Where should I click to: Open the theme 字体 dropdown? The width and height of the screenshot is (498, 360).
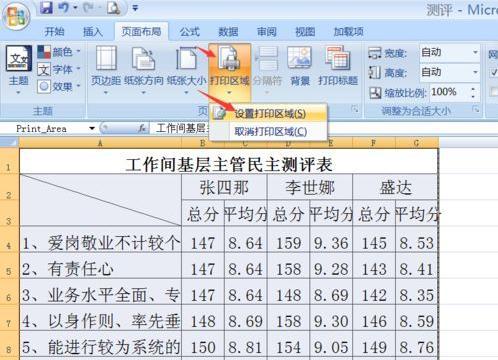[x=59, y=69]
